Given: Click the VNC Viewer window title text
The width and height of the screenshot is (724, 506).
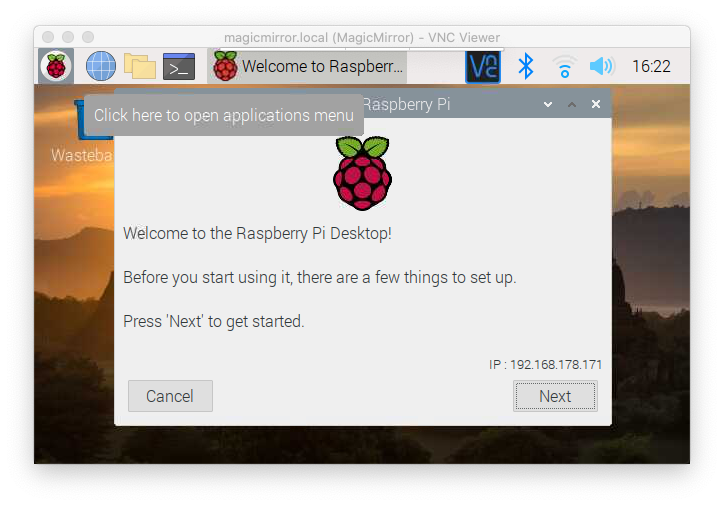Looking at the screenshot, I should pyautogui.click(x=362, y=37).
